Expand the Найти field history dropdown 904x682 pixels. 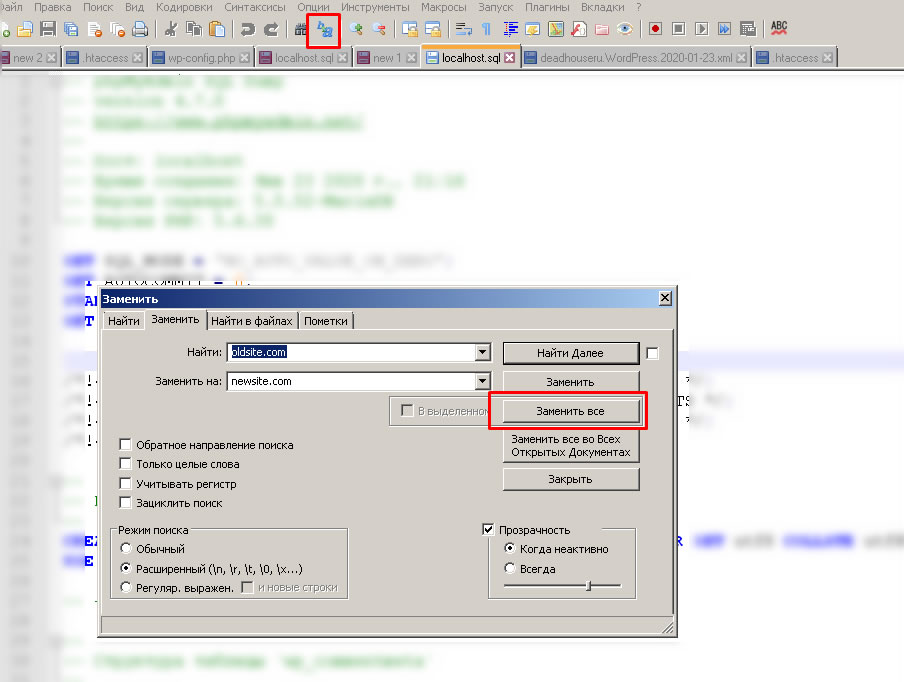(483, 352)
